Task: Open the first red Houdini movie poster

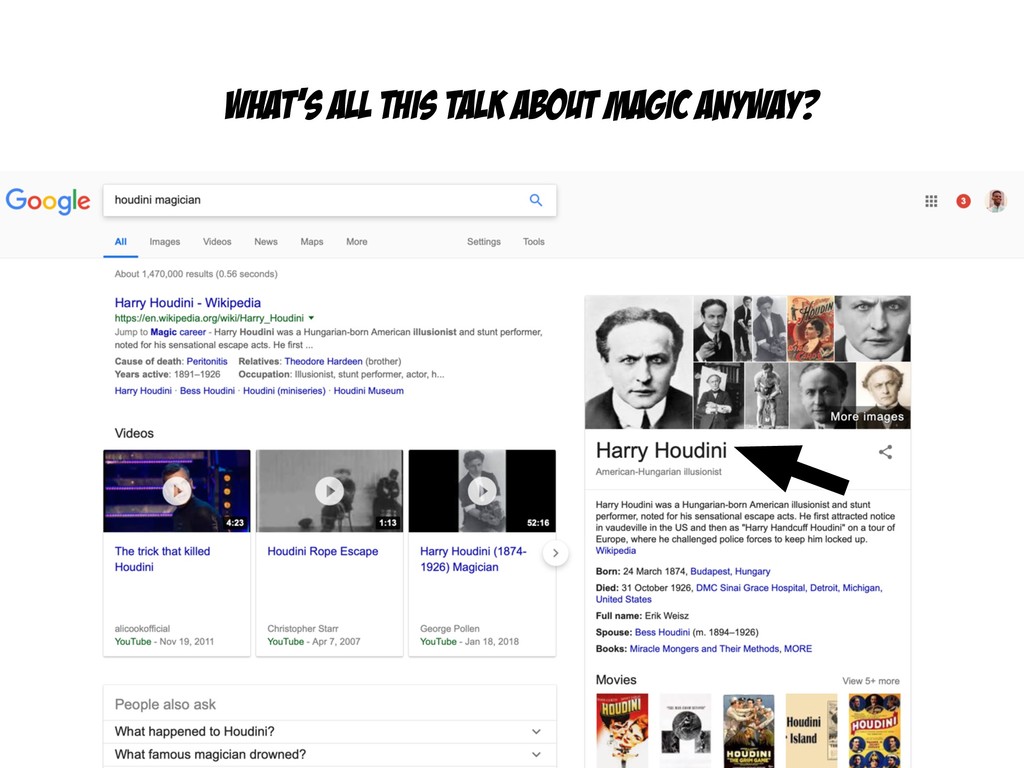Action: coord(622,731)
